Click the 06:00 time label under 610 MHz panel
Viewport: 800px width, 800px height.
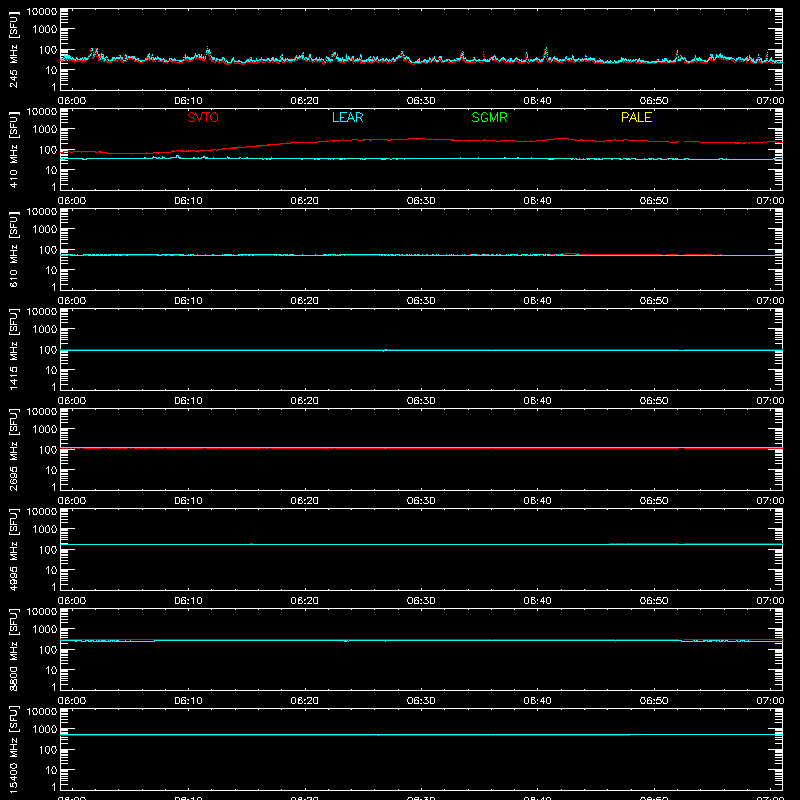72,301
